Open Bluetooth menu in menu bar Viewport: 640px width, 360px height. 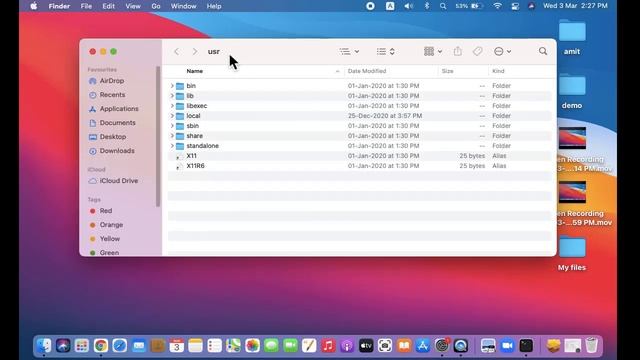click(427, 6)
